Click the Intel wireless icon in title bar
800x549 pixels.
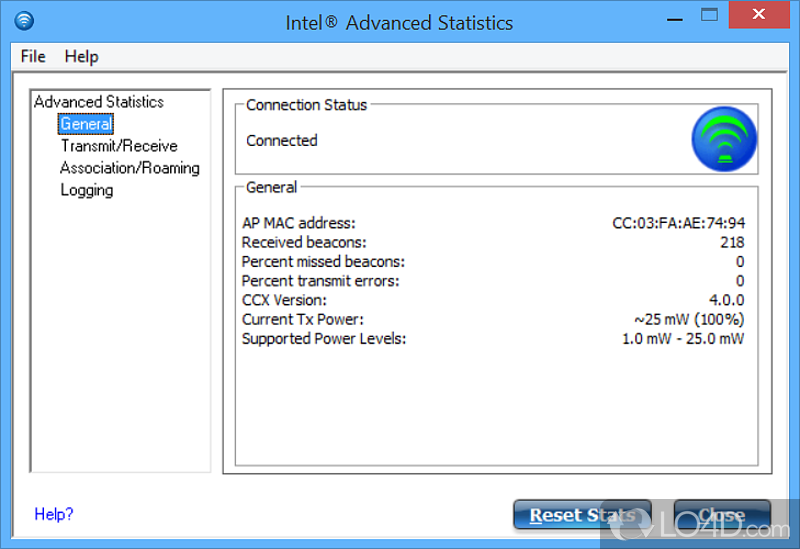point(25,21)
